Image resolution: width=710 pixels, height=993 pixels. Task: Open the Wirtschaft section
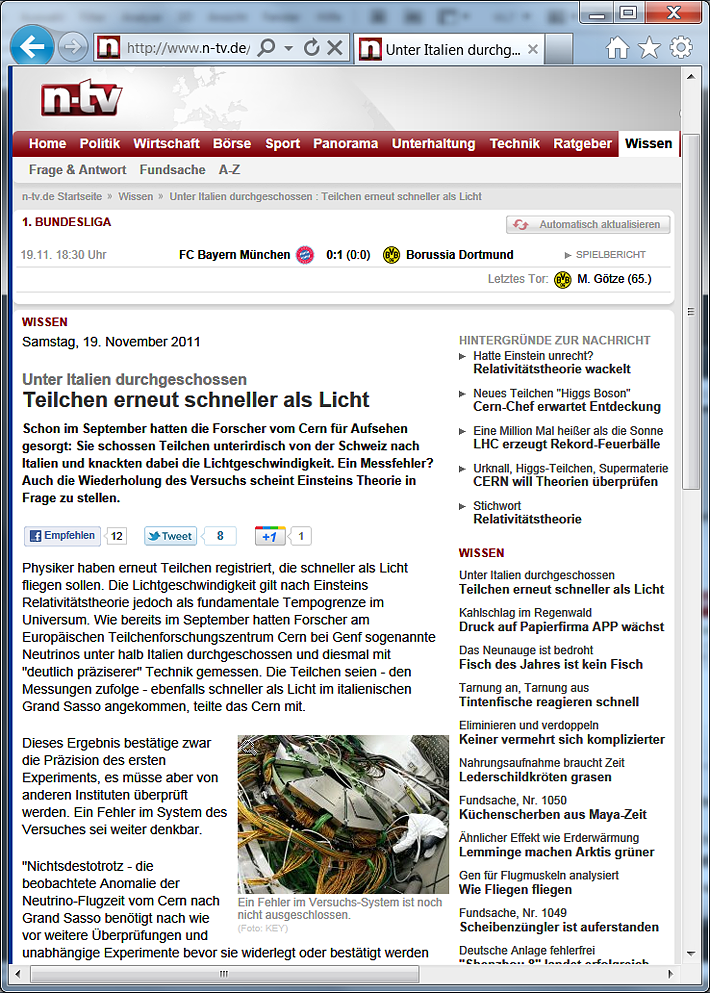(167, 144)
